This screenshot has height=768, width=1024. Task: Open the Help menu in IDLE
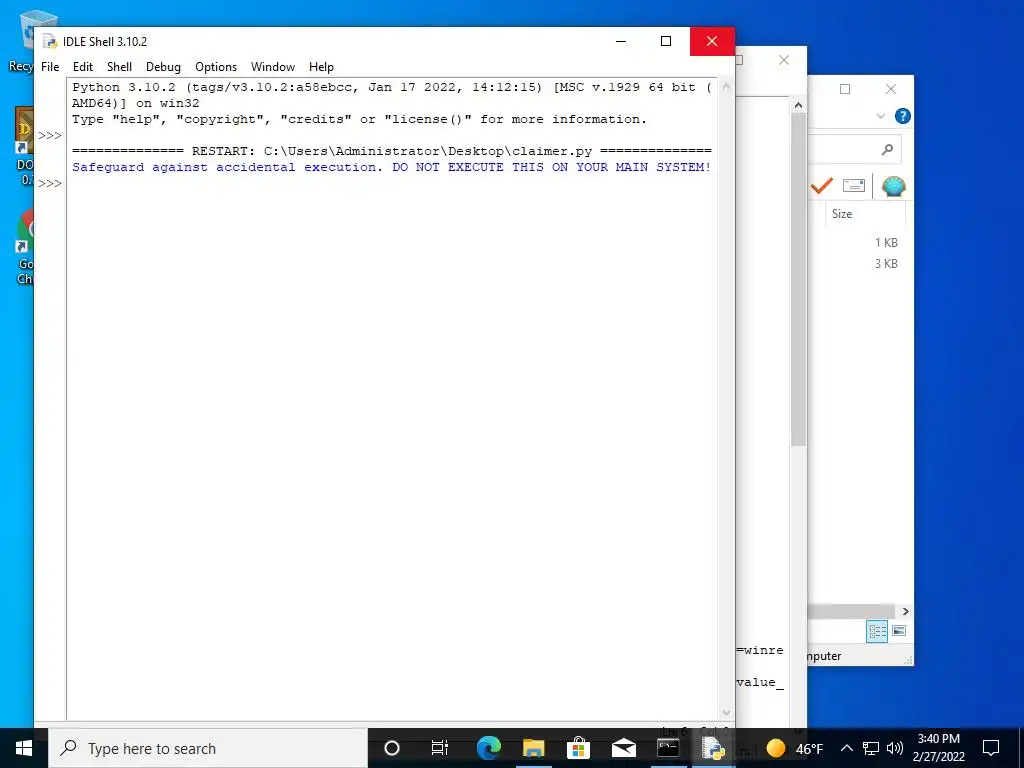coord(321,67)
